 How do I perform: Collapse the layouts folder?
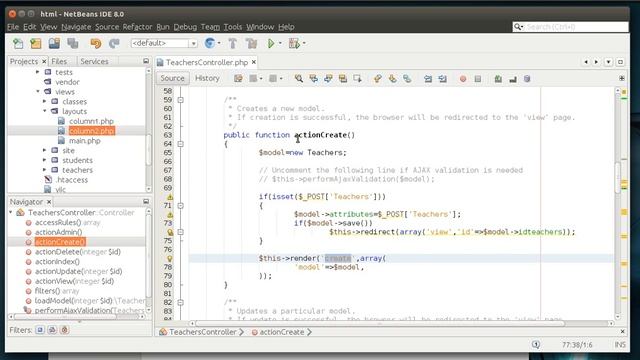tap(44, 111)
